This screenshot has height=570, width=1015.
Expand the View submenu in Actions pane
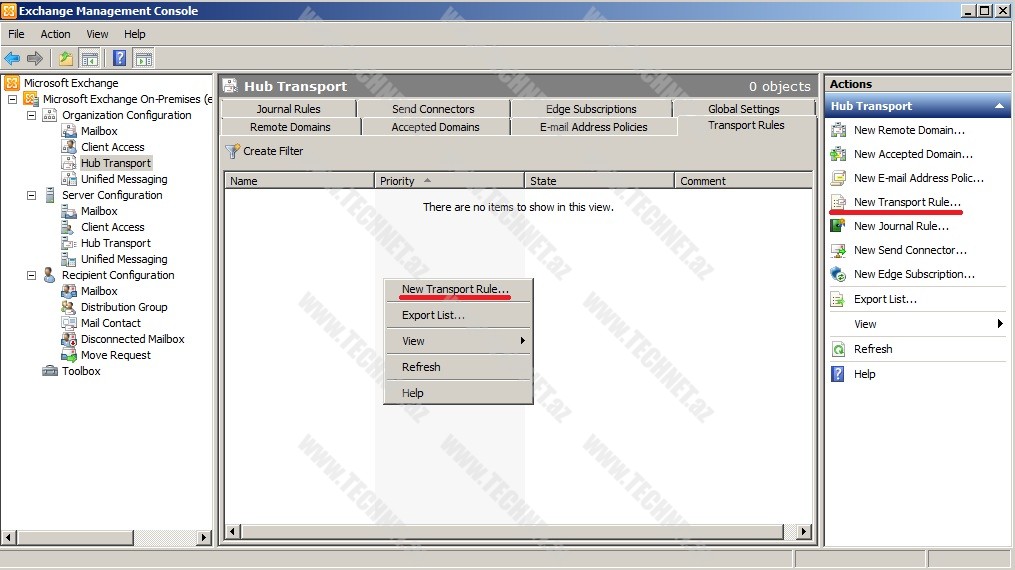pos(1000,324)
